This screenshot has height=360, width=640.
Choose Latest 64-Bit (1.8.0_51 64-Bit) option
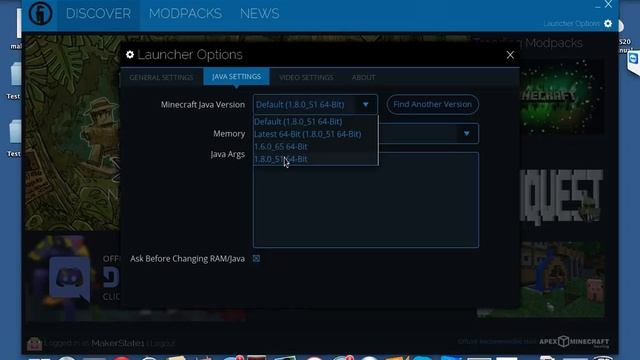316,134
